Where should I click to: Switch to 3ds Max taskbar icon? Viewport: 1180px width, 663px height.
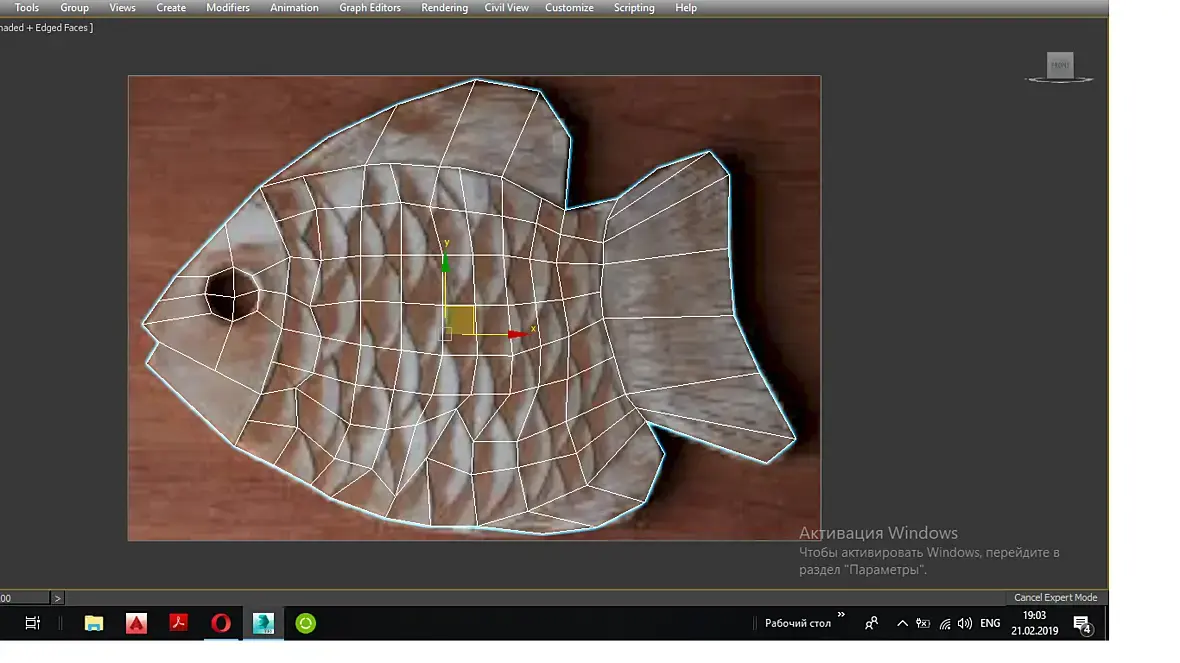[x=264, y=623]
